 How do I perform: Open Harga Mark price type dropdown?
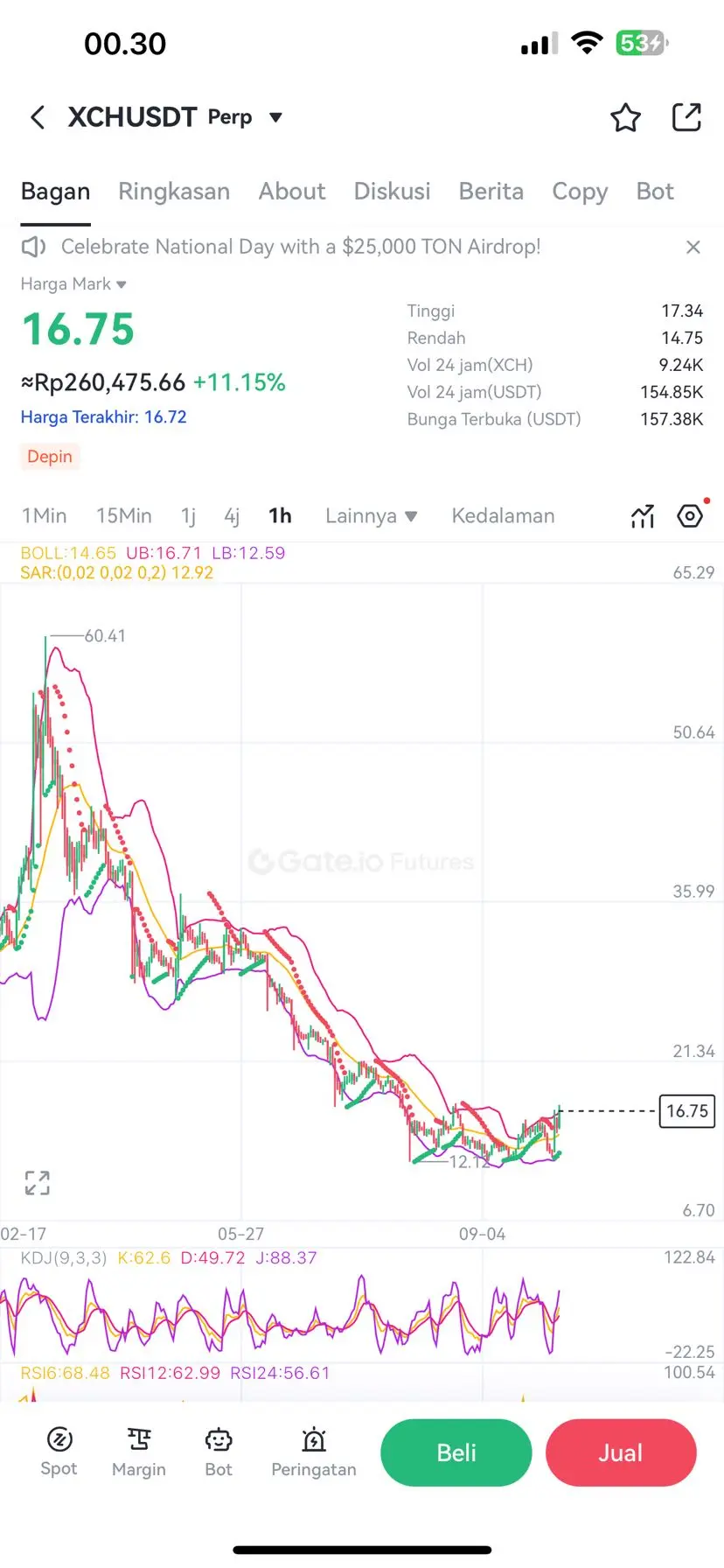pos(73,284)
